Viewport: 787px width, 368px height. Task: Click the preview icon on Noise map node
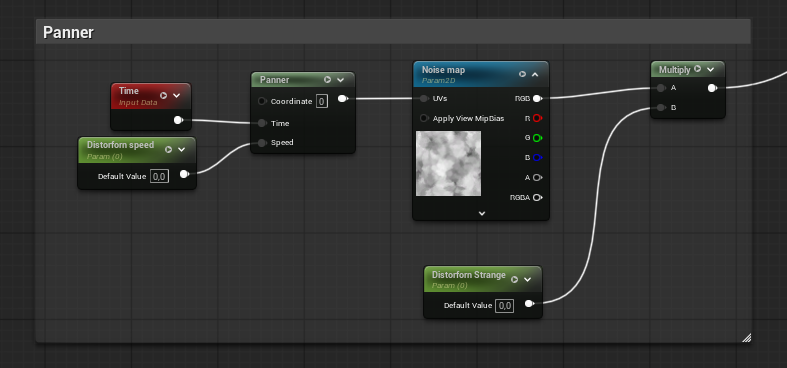522,74
